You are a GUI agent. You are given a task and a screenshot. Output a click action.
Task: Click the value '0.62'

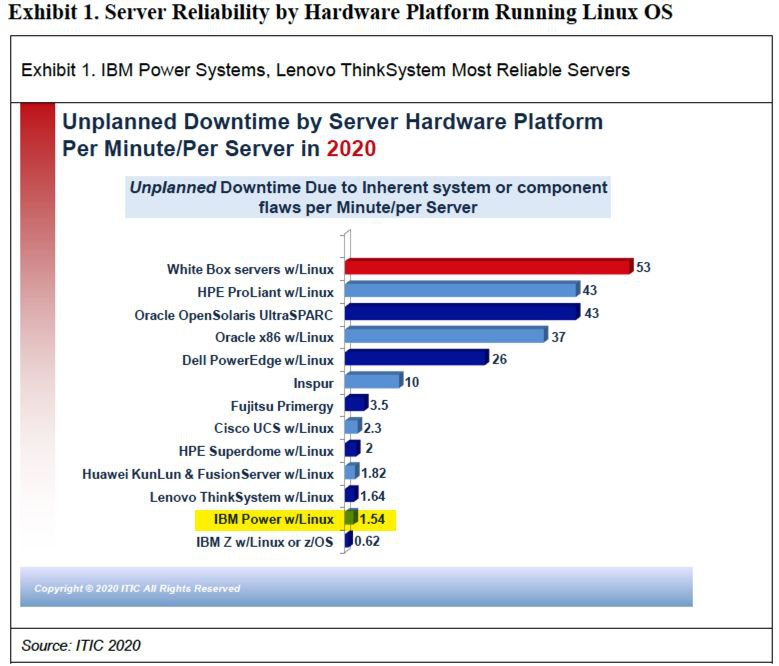pyautogui.click(x=367, y=541)
